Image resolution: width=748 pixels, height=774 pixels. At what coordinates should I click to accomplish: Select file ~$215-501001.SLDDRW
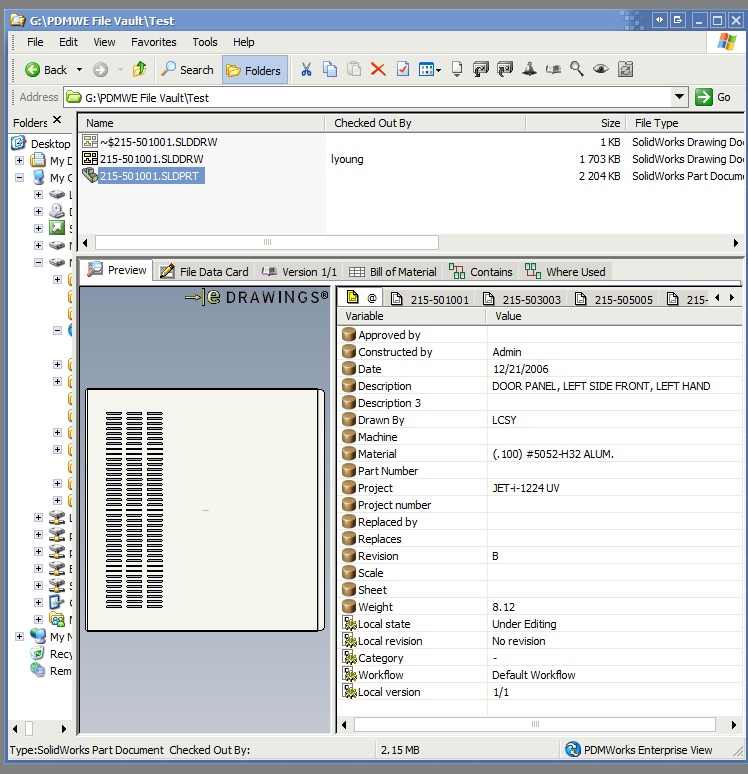coord(158,142)
